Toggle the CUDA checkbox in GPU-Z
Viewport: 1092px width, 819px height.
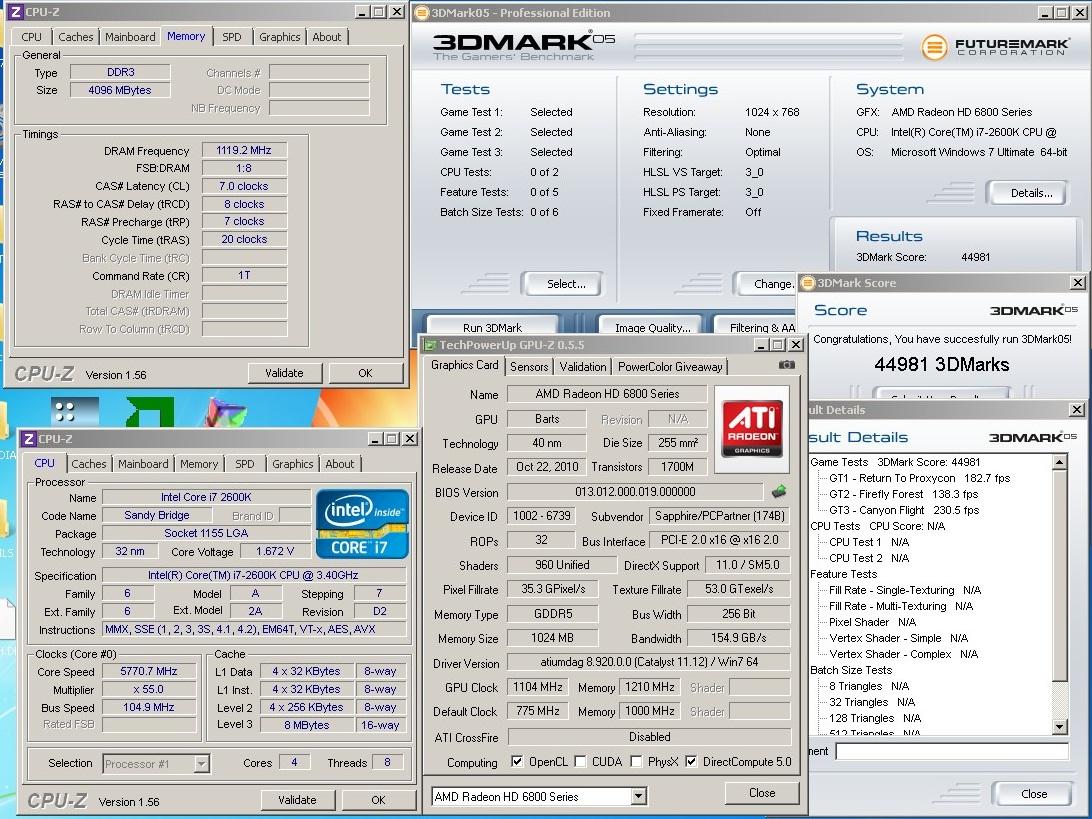[580, 761]
